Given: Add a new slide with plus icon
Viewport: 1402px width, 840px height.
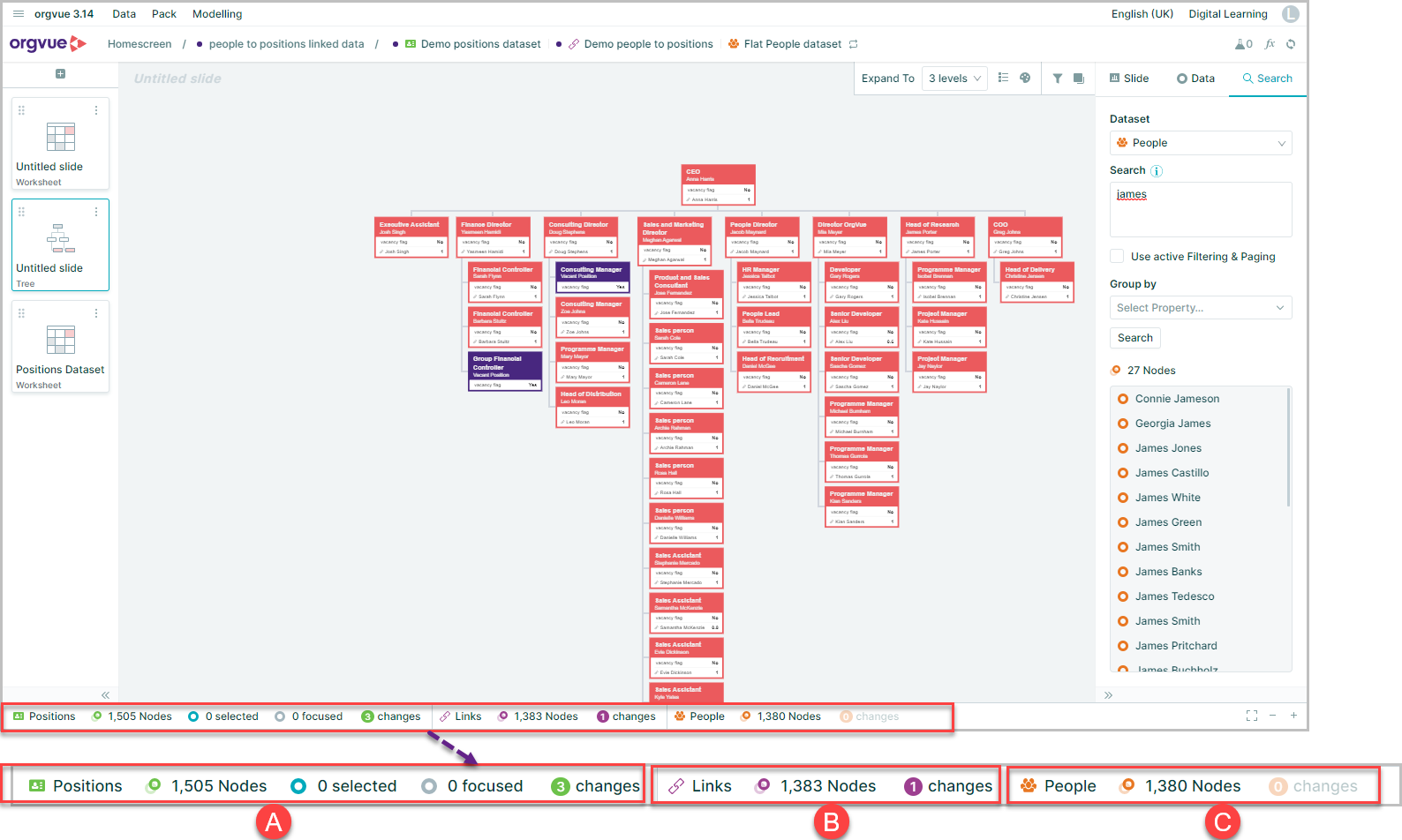Looking at the screenshot, I should point(60,74).
